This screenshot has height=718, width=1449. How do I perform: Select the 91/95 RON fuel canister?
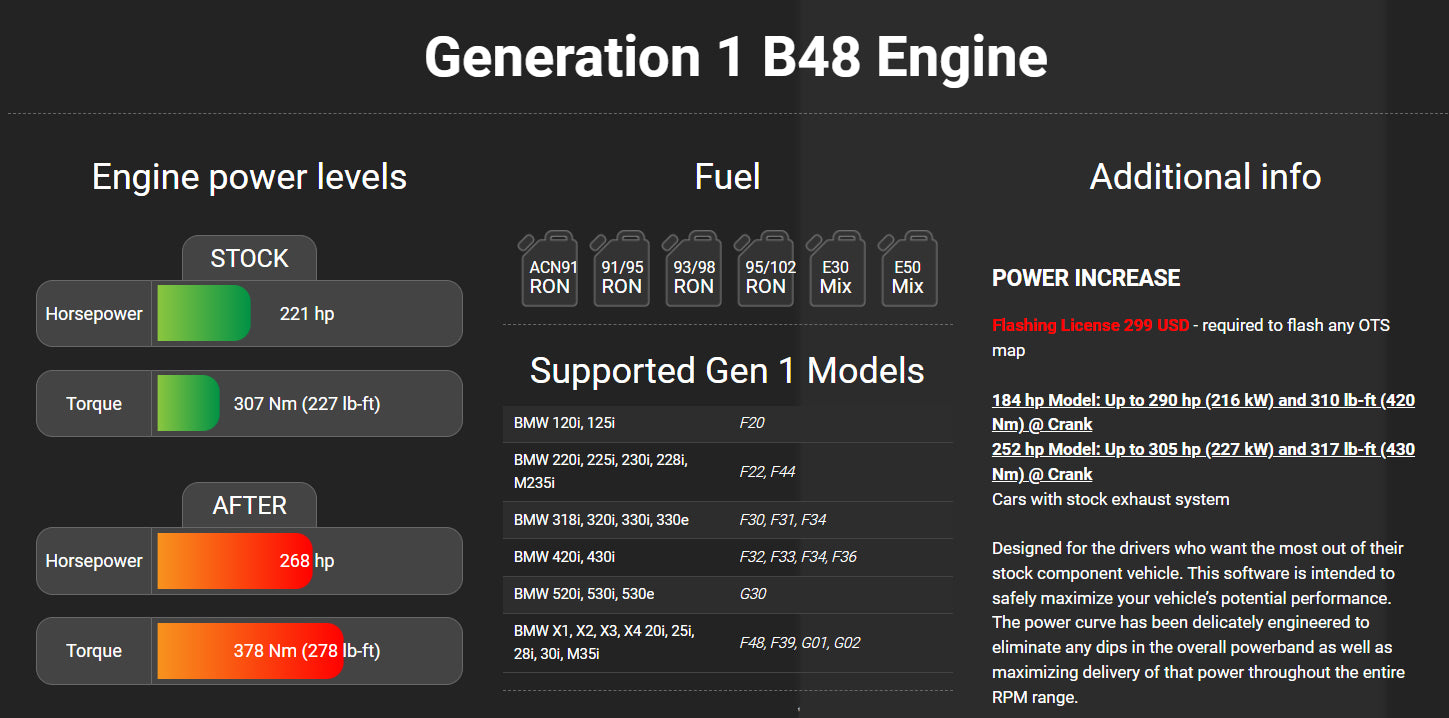(x=621, y=268)
